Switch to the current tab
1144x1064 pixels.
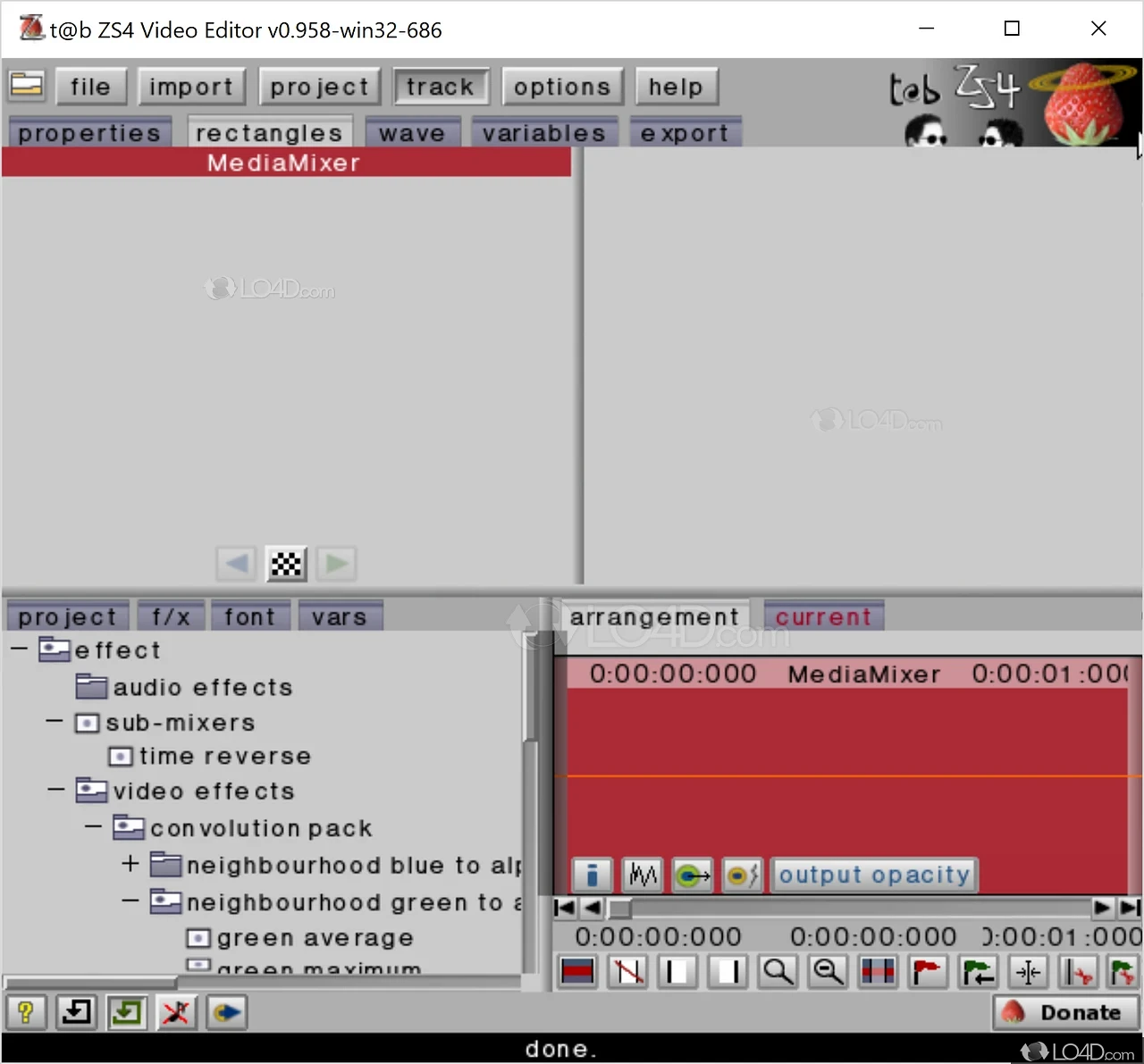[x=823, y=616]
